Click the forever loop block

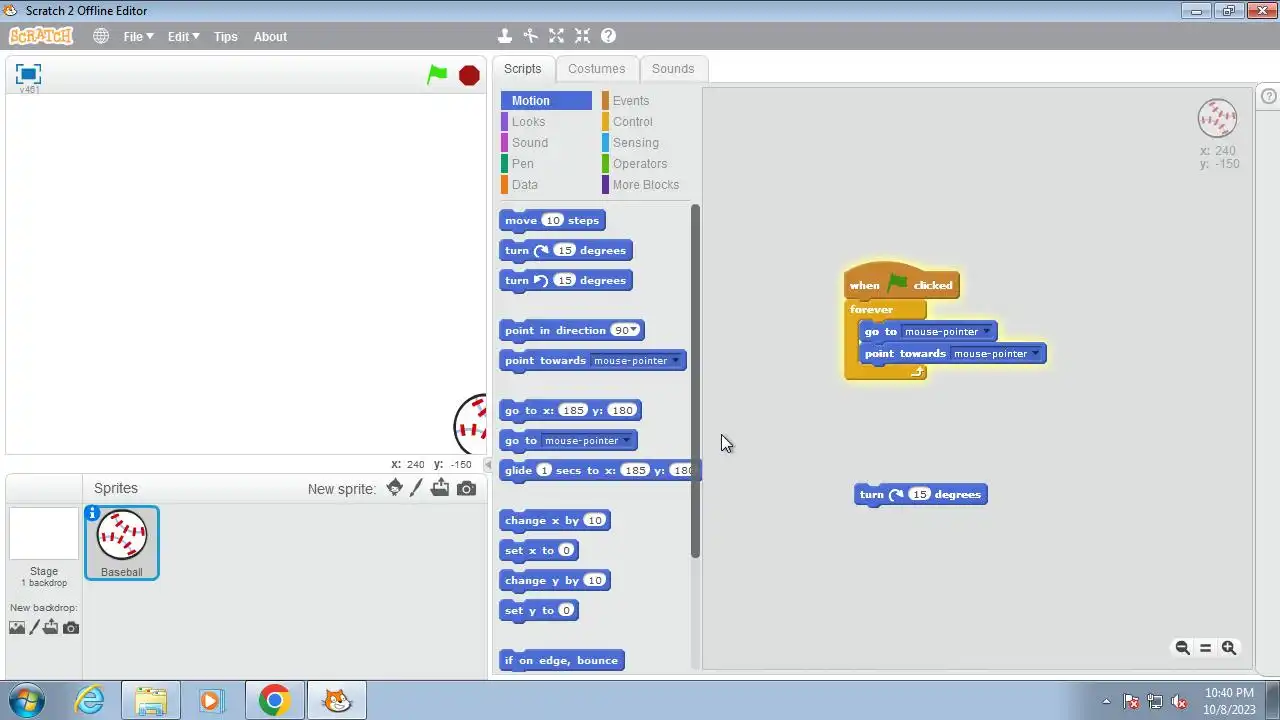871,309
